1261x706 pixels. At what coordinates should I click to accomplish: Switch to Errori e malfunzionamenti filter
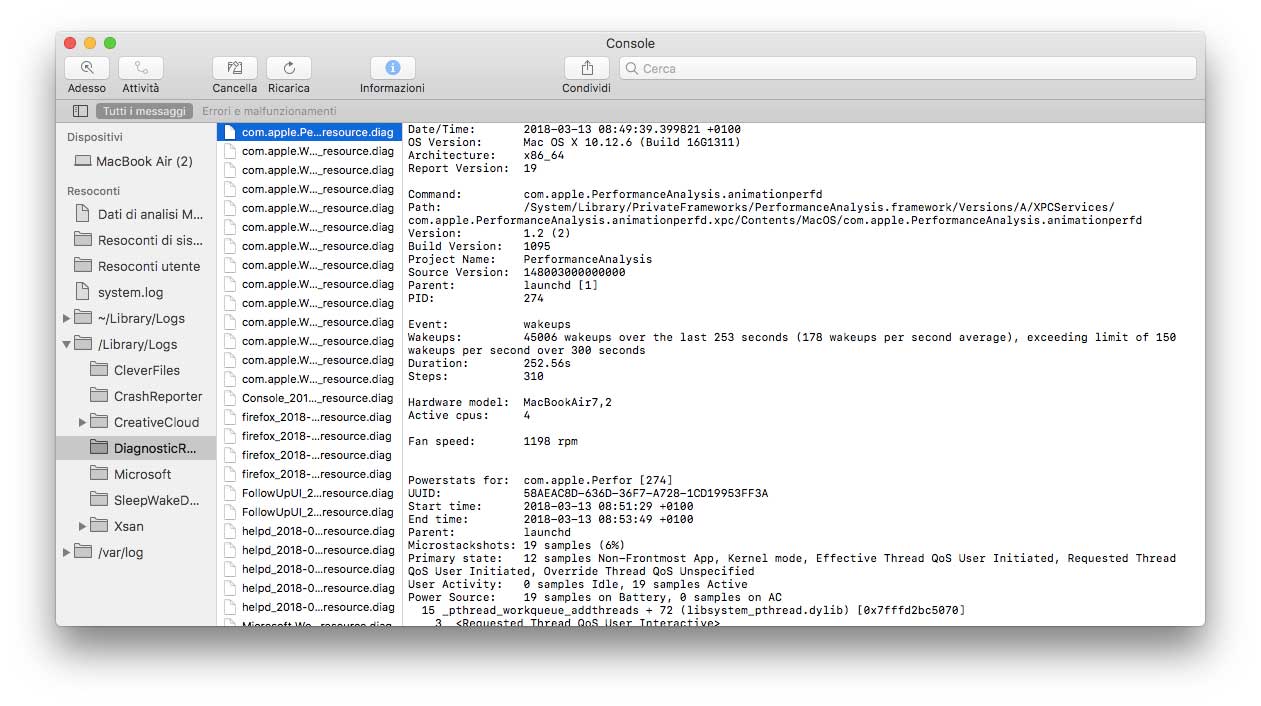269,111
